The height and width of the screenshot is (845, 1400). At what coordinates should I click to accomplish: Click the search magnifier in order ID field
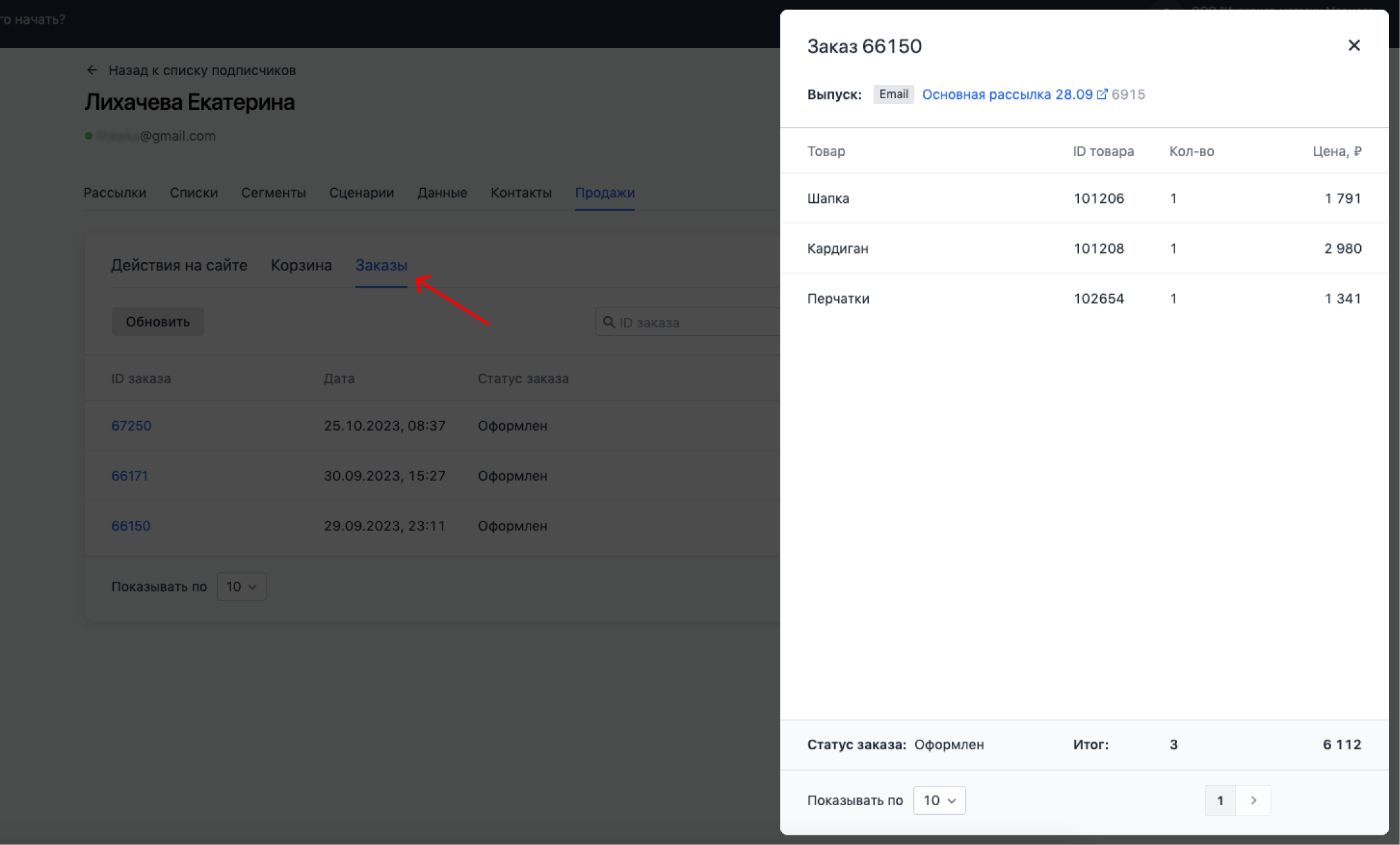(609, 322)
